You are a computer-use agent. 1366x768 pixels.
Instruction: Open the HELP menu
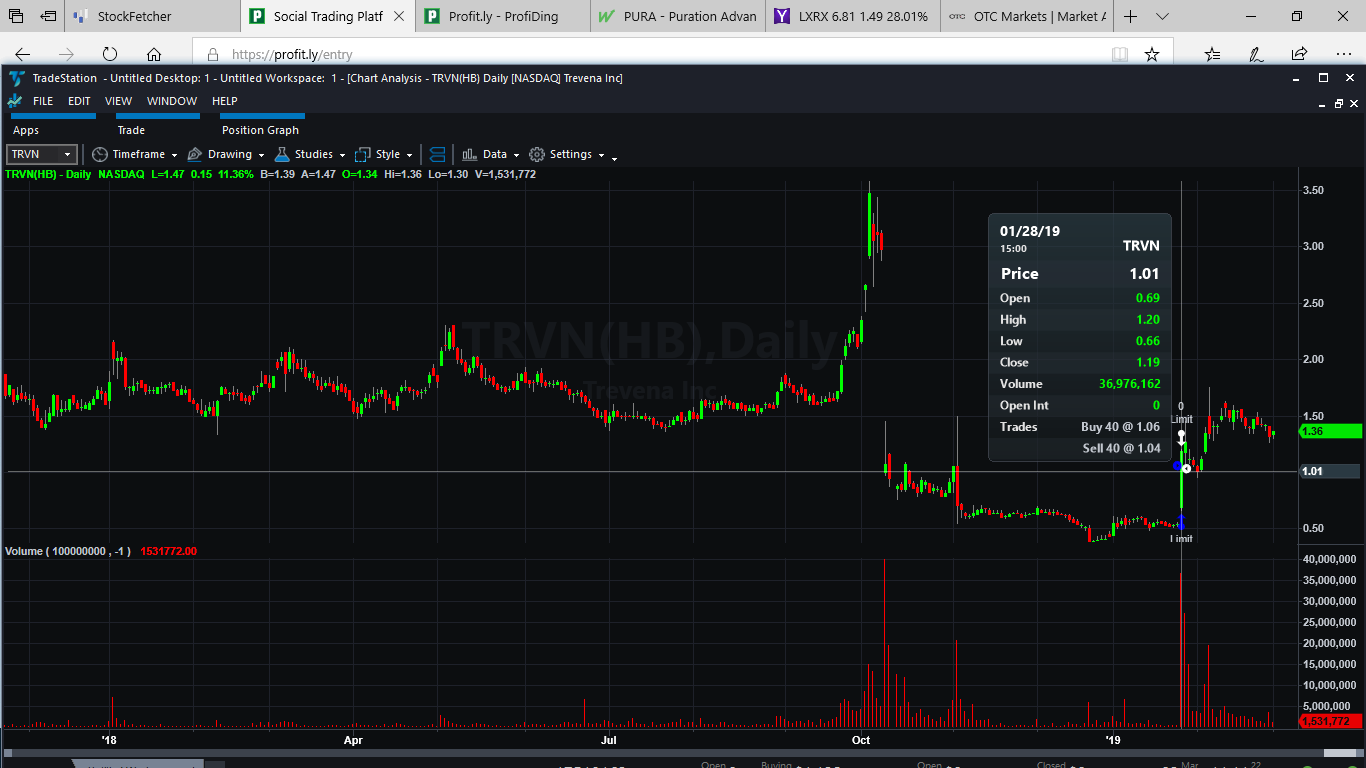click(225, 101)
